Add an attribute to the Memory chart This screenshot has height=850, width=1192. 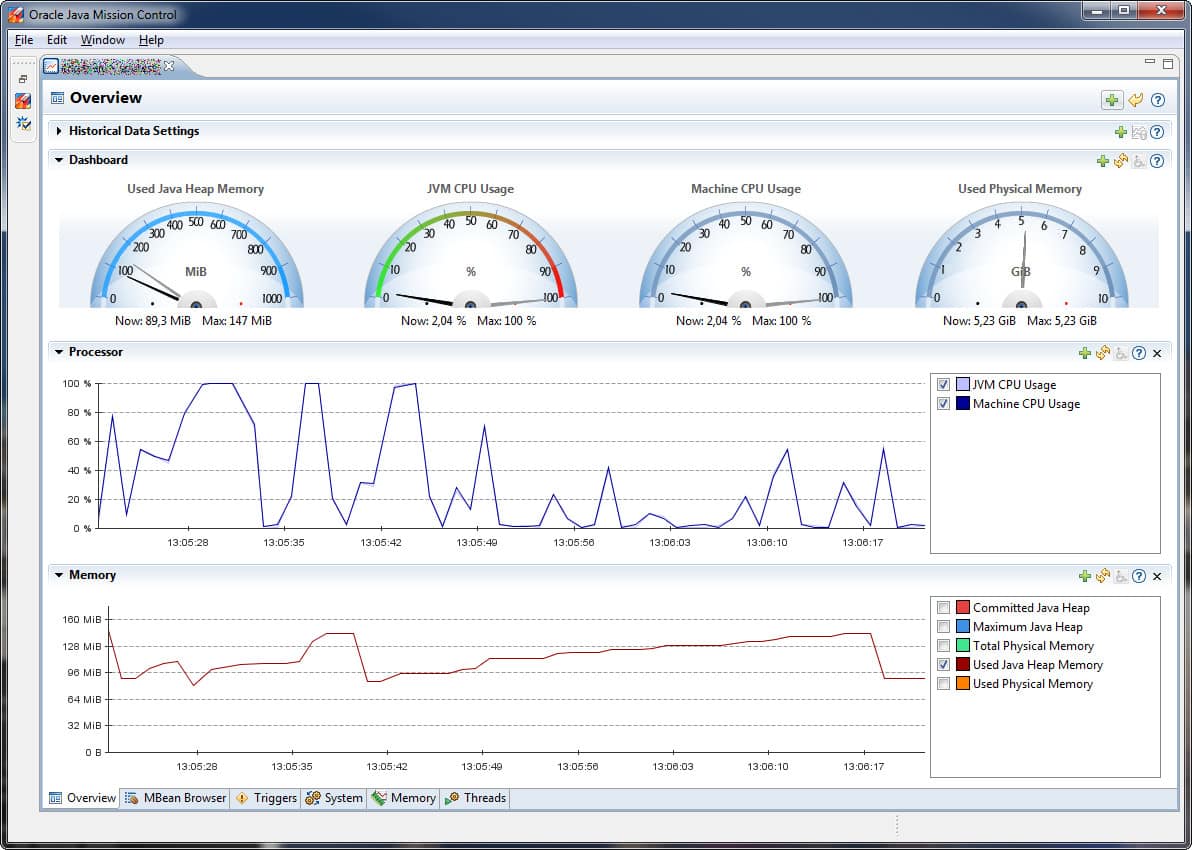pos(1084,576)
